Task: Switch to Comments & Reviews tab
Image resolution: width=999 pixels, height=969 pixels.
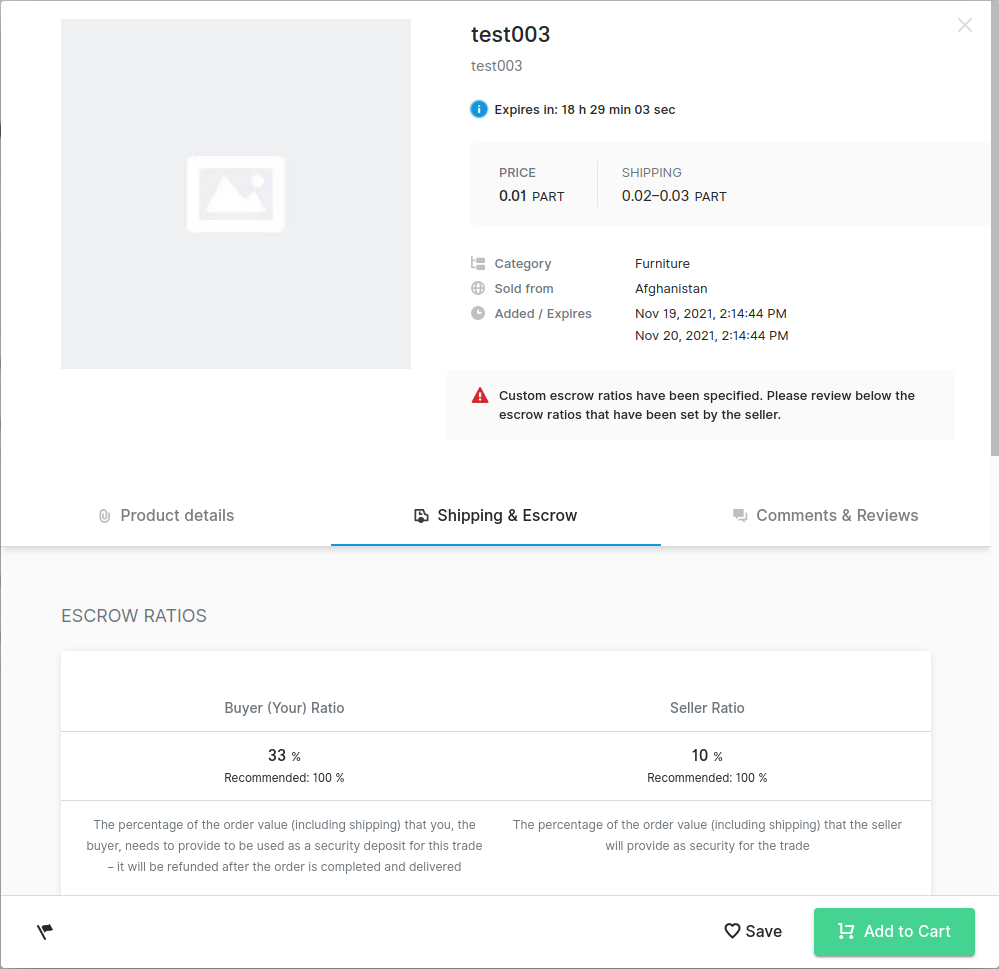Action: [826, 515]
